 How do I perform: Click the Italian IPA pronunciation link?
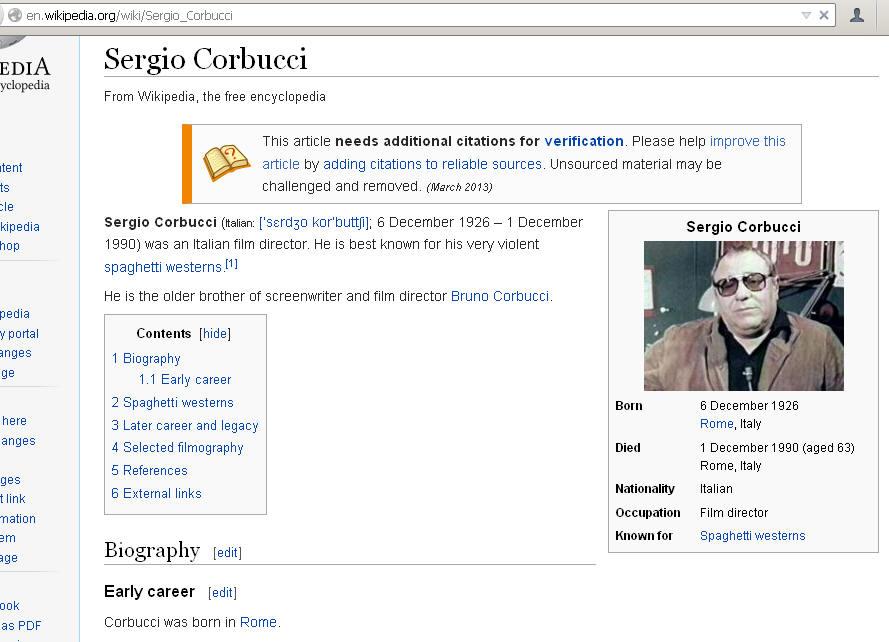click(314, 222)
